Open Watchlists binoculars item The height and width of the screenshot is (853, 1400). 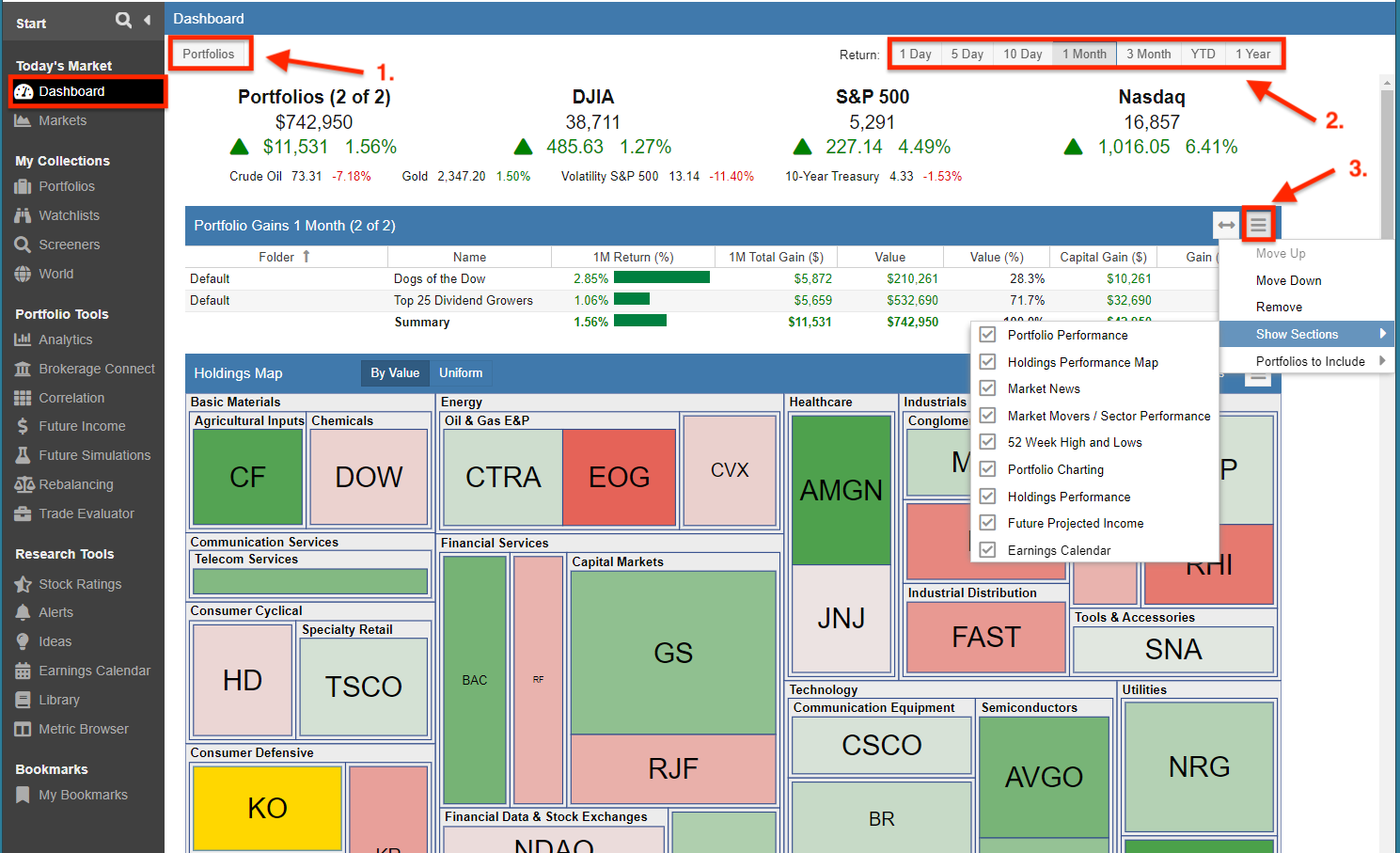69,215
